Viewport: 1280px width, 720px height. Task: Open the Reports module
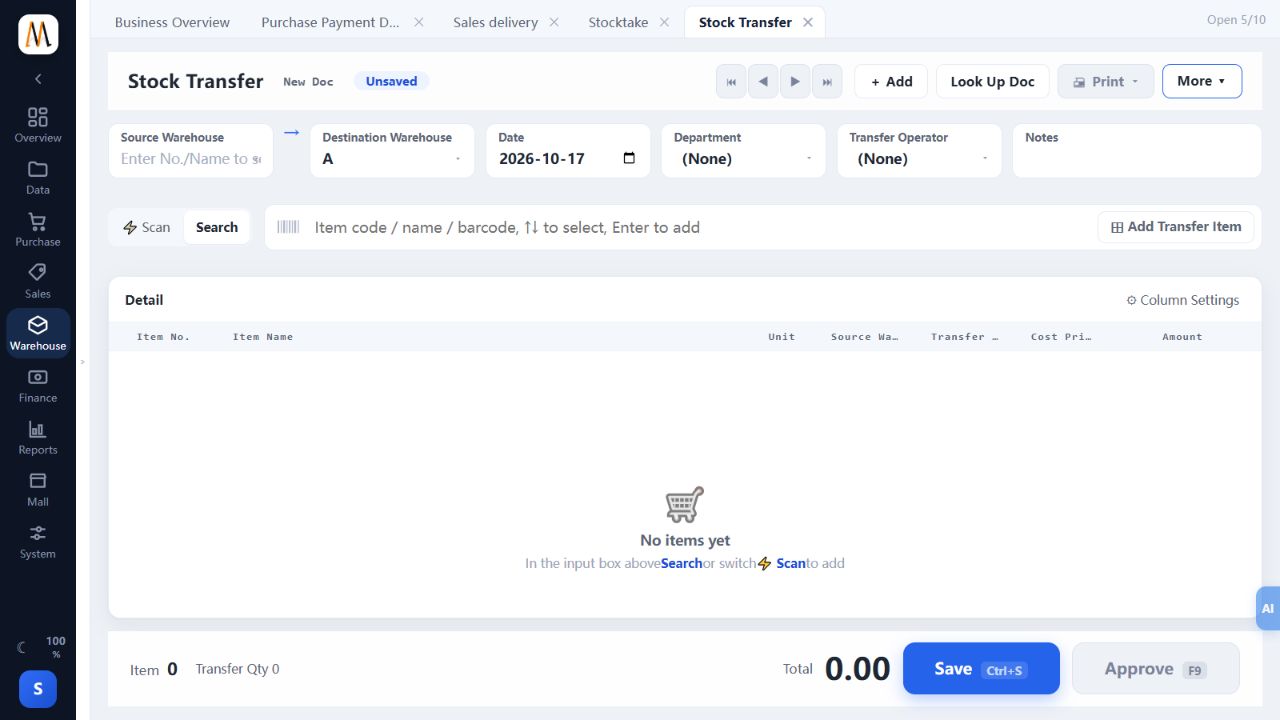pos(38,437)
